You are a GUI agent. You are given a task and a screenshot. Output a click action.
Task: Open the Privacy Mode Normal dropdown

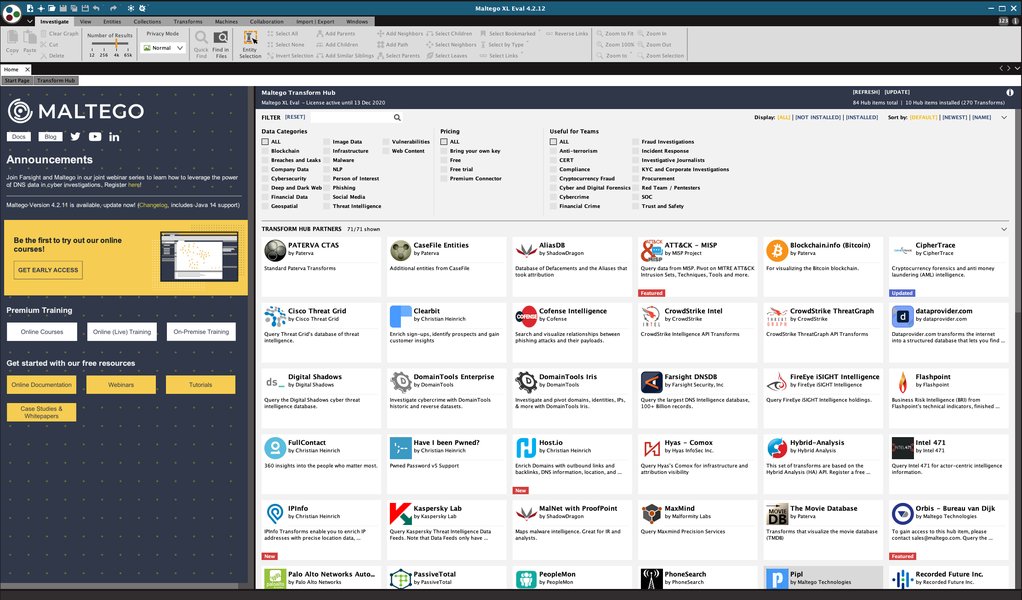(163, 48)
